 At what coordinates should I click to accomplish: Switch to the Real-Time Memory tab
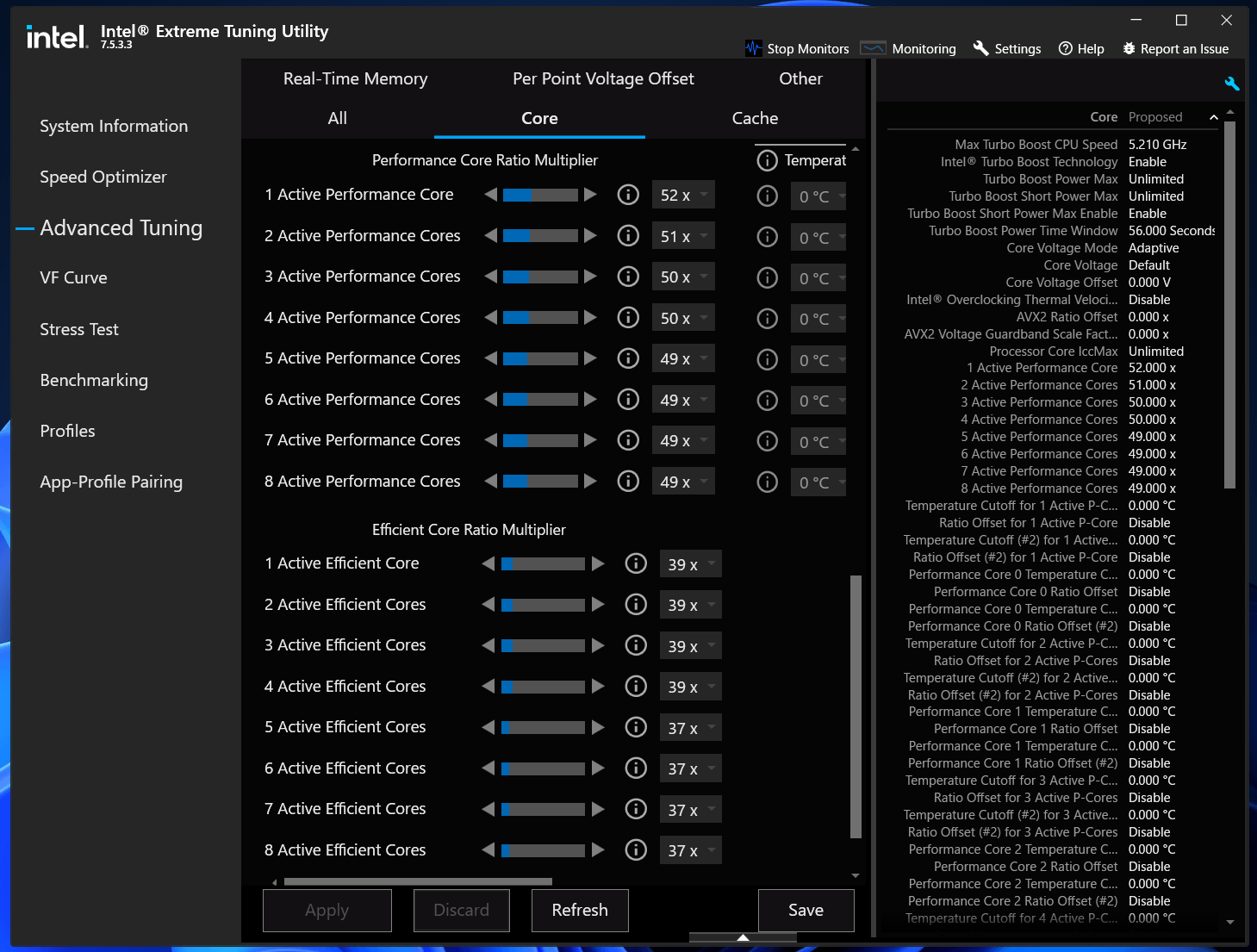pos(355,78)
